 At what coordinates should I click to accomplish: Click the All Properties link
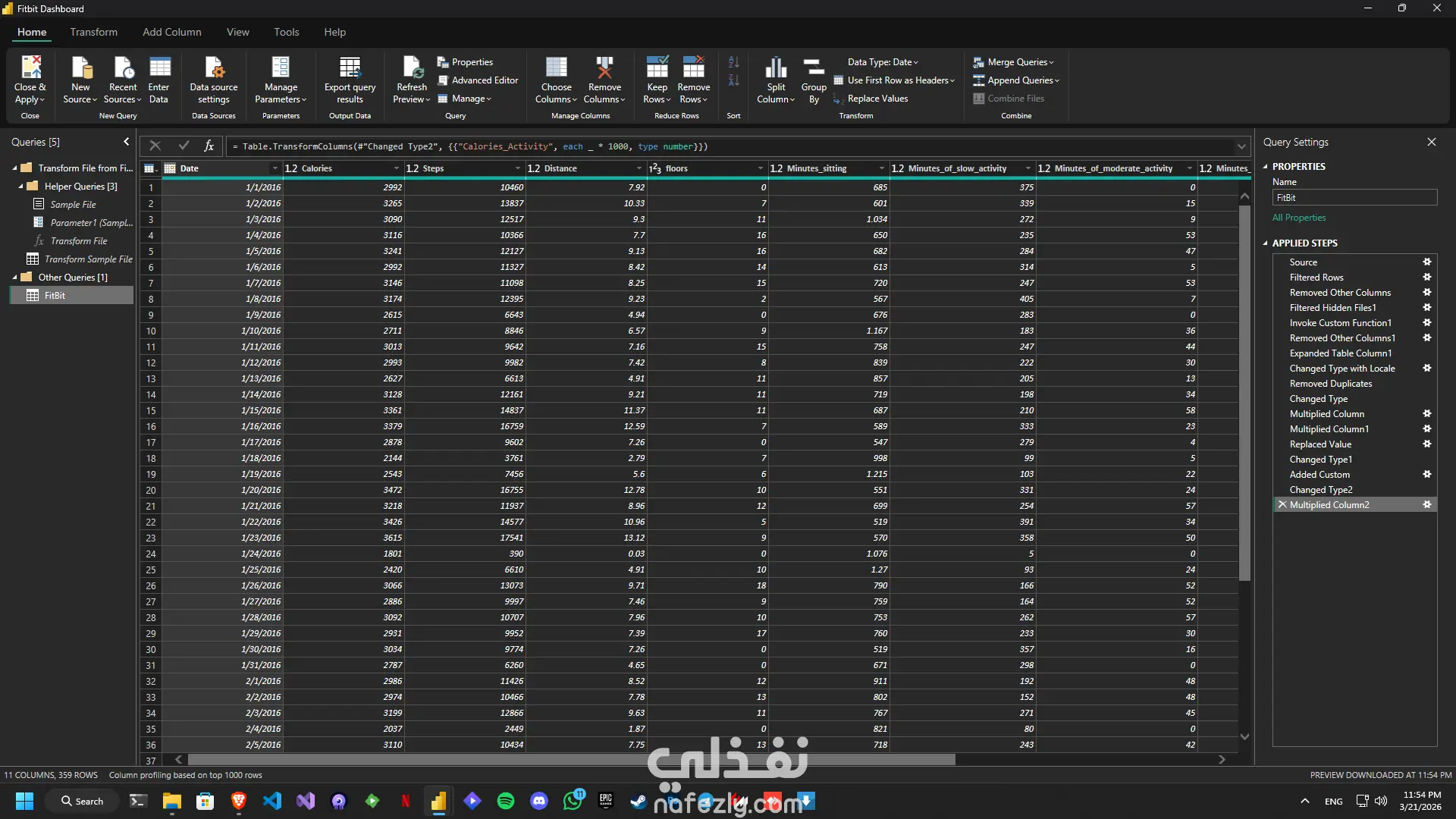coord(1299,218)
